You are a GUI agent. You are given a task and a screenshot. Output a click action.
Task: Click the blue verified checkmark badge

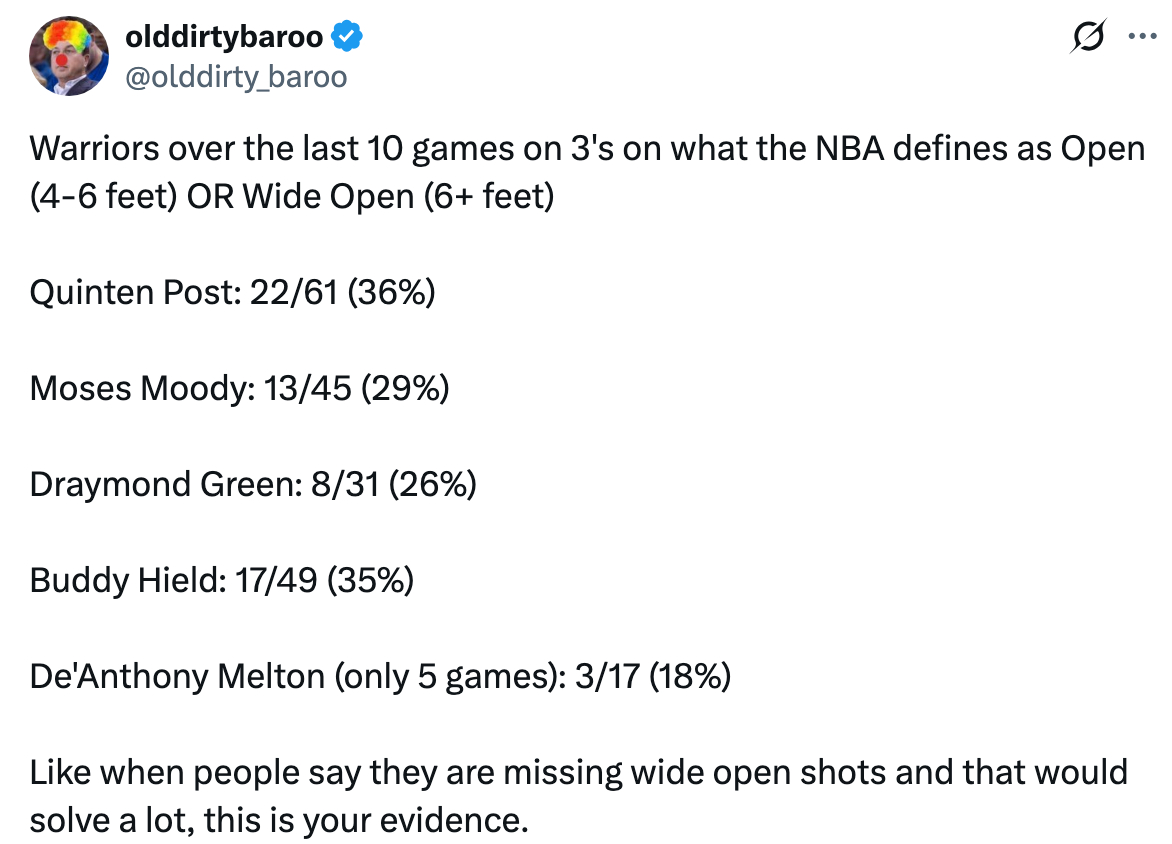(347, 38)
